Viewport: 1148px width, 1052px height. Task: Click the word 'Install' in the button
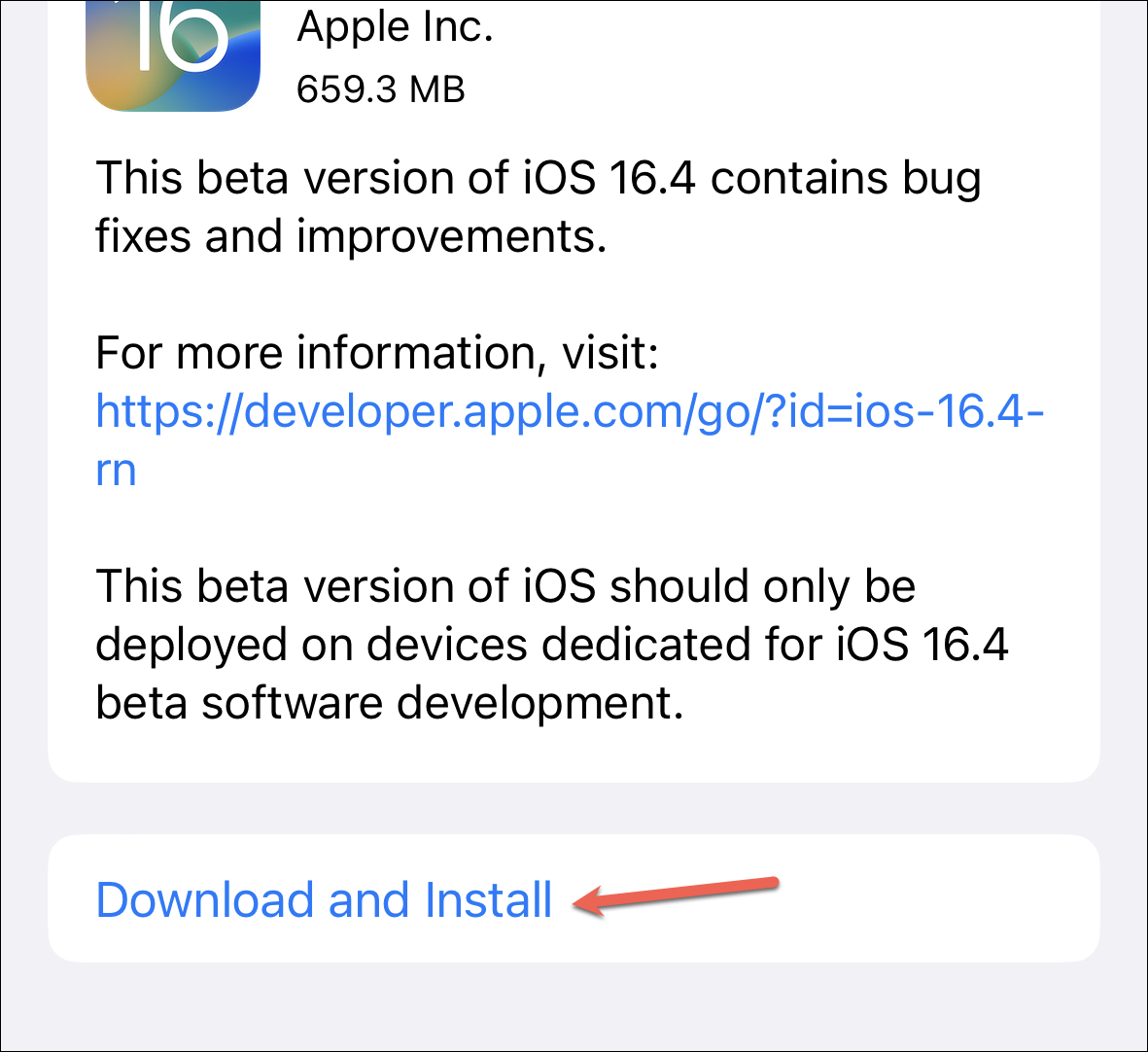click(x=488, y=899)
